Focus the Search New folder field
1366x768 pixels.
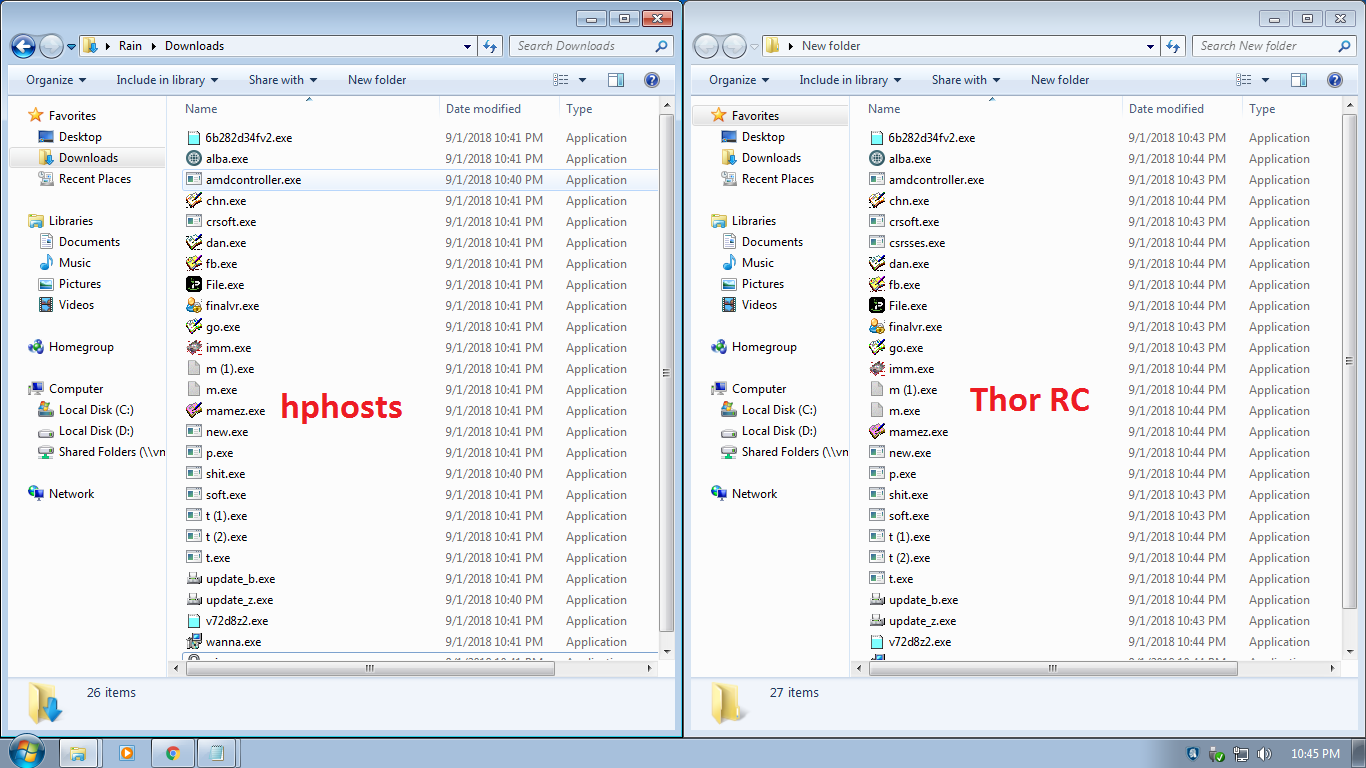point(1274,46)
